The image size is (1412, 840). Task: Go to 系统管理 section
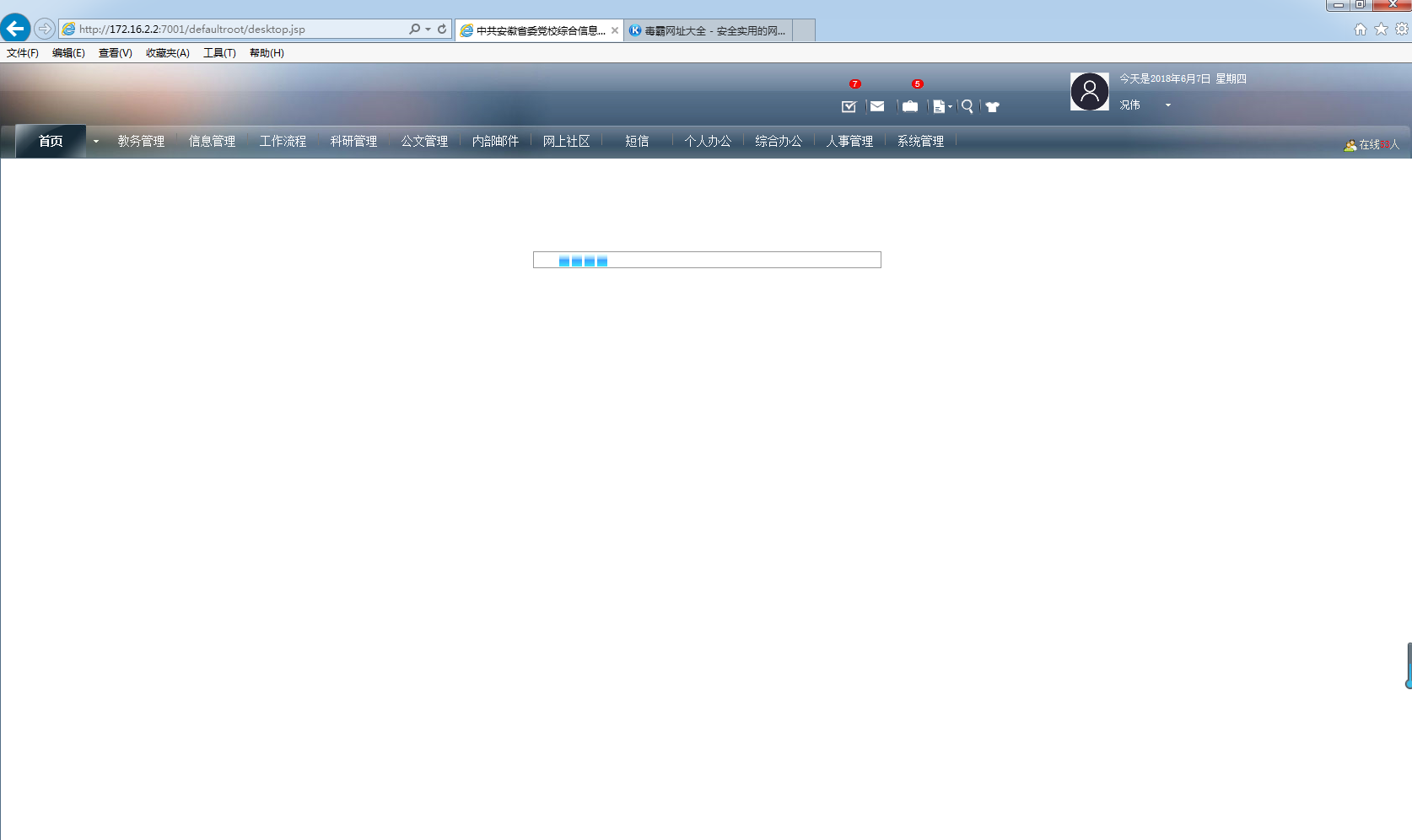920,142
